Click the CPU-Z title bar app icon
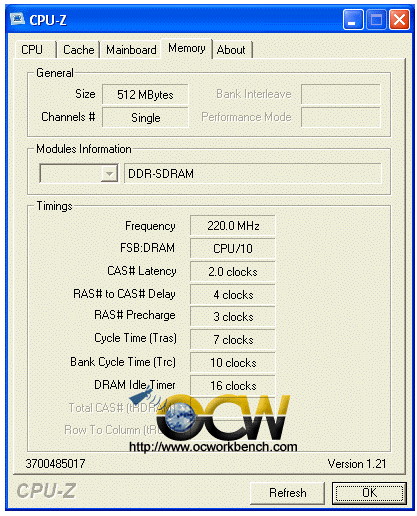 (x=17, y=19)
